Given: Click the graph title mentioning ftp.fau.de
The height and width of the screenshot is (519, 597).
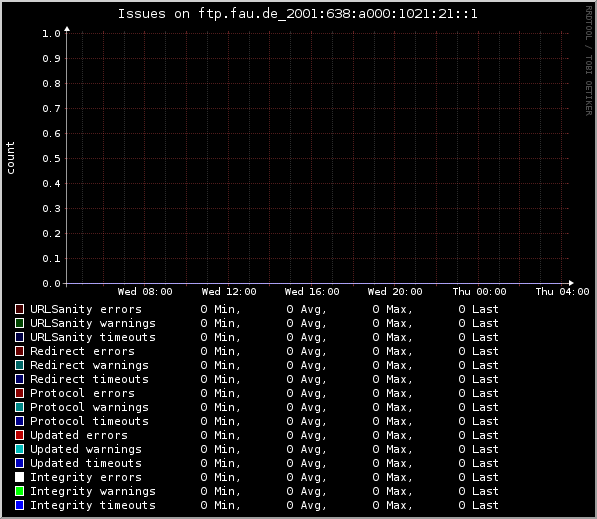Looking at the screenshot, I should [297, 14].
